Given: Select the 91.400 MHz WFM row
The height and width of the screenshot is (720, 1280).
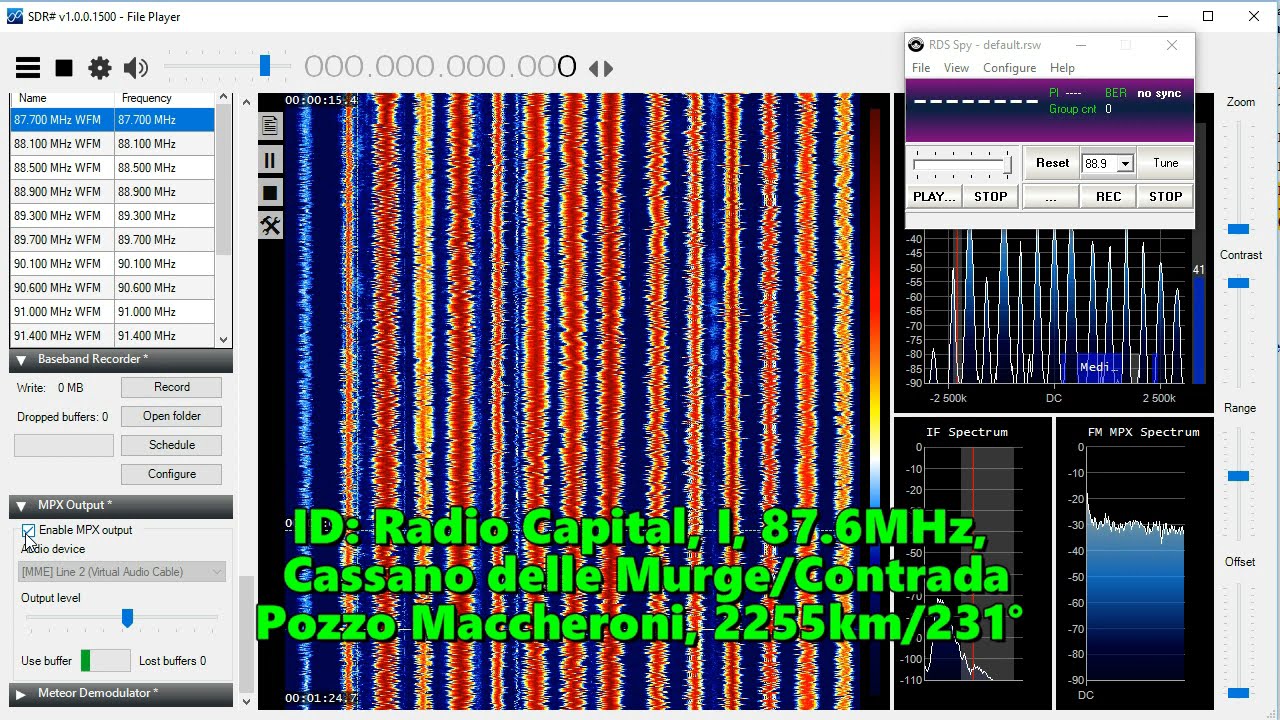Looking at the screenshot, I should pyautogui.click(x=113, y=336).
